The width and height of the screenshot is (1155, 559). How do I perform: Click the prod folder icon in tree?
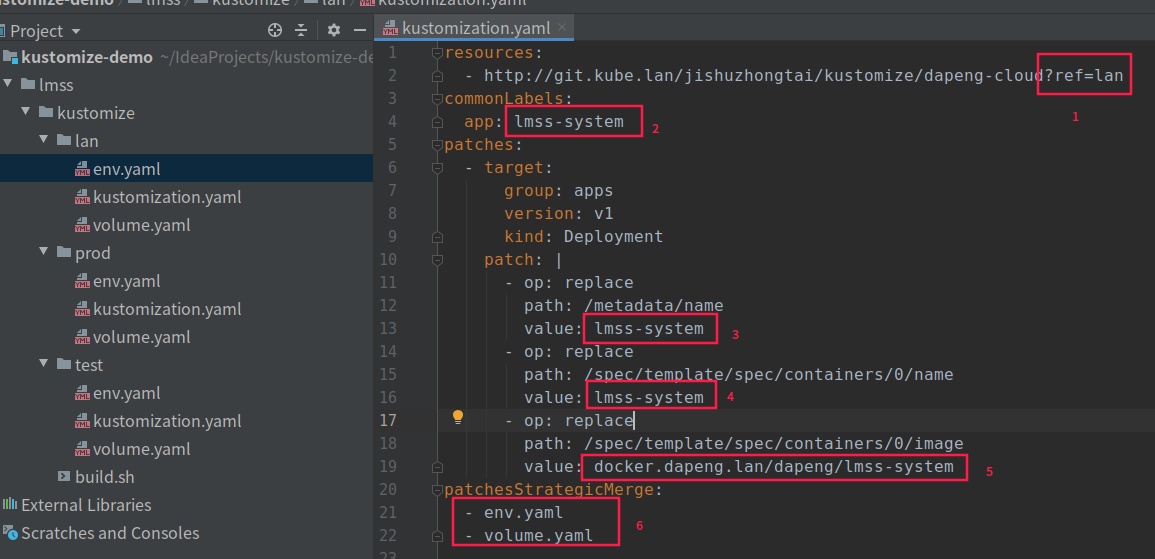(x=63, y=252)
